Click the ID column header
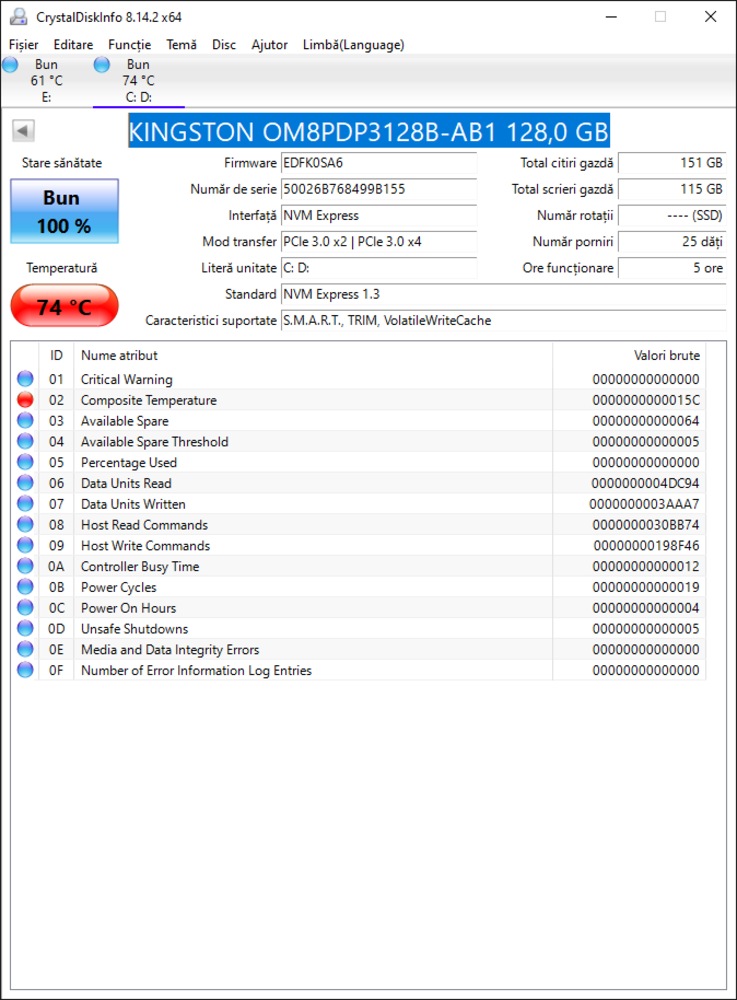The image size is (737, 1000). coord(56,355)
